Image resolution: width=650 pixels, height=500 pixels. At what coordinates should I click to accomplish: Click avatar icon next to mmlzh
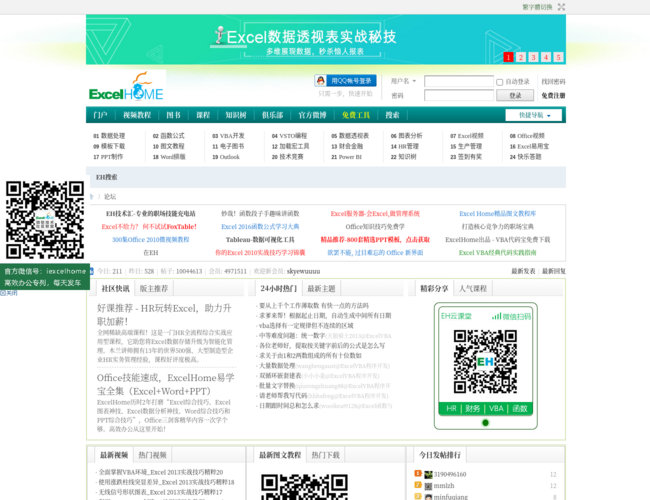428,486
